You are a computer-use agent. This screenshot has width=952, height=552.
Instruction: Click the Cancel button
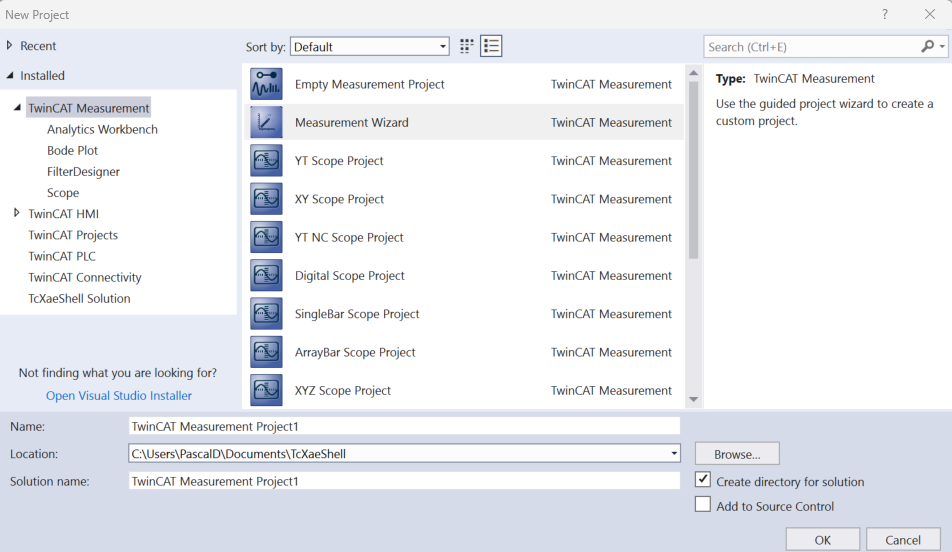click(903, 540)
